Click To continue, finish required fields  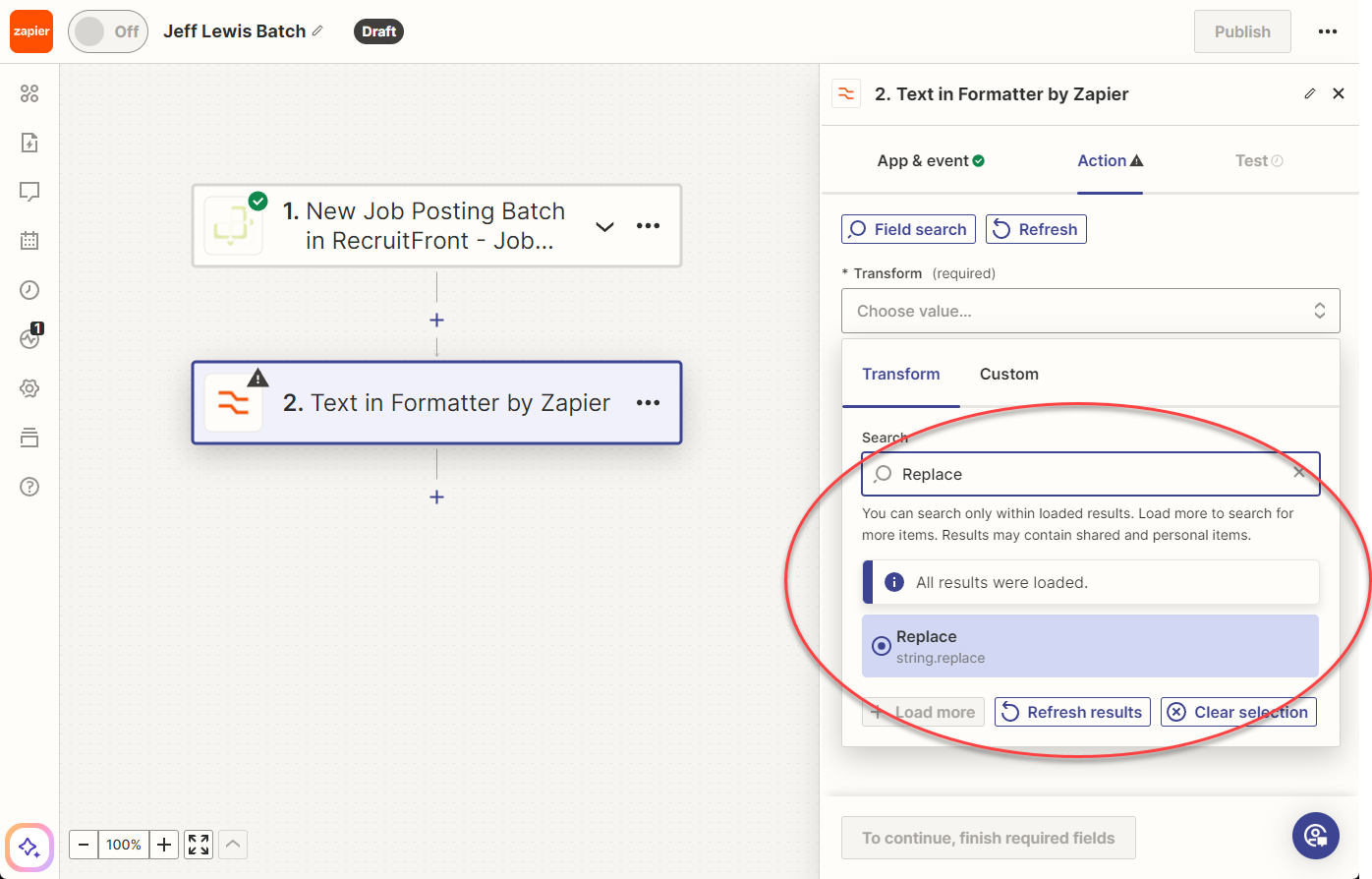989,838
